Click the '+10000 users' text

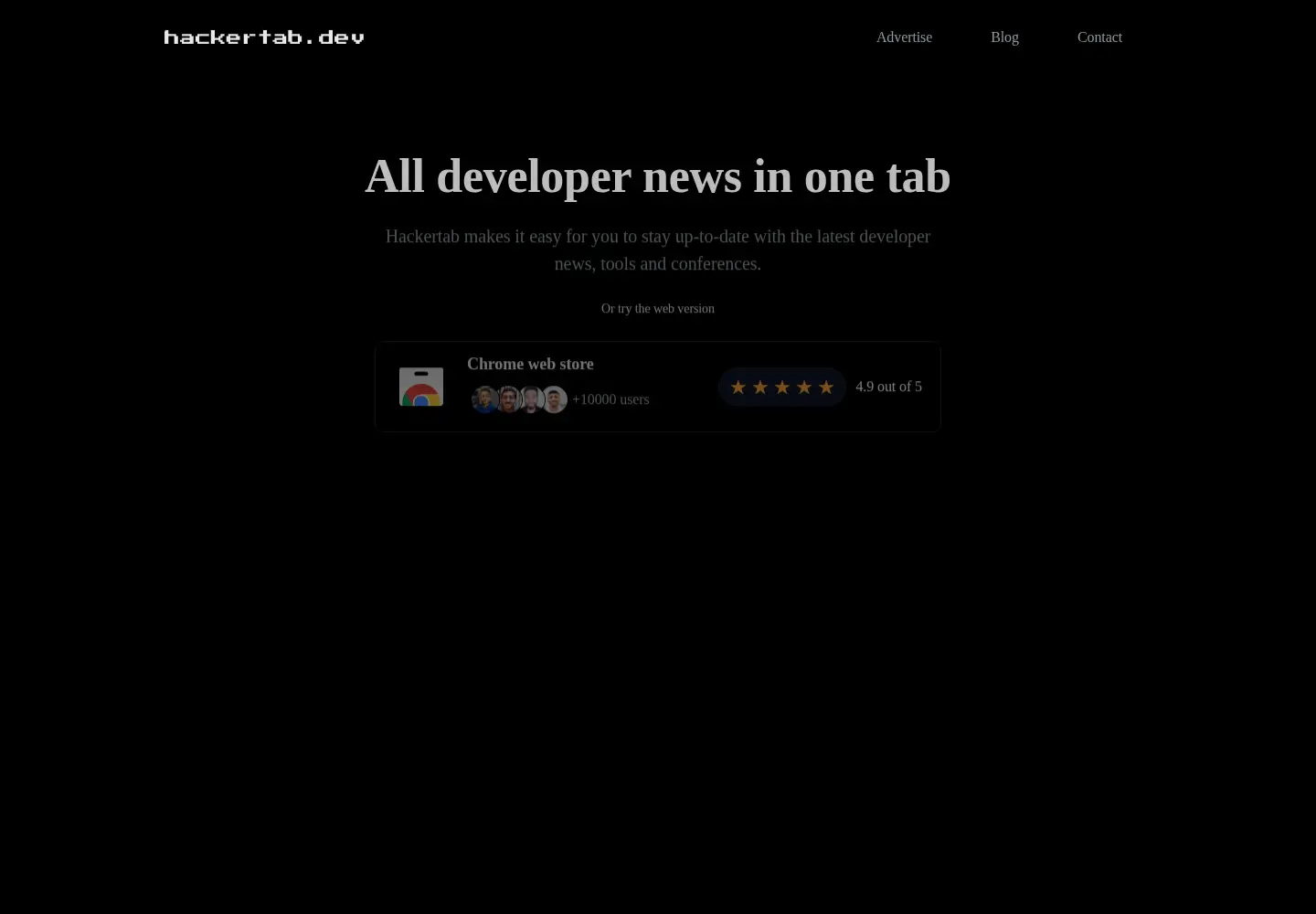(610, 399)
